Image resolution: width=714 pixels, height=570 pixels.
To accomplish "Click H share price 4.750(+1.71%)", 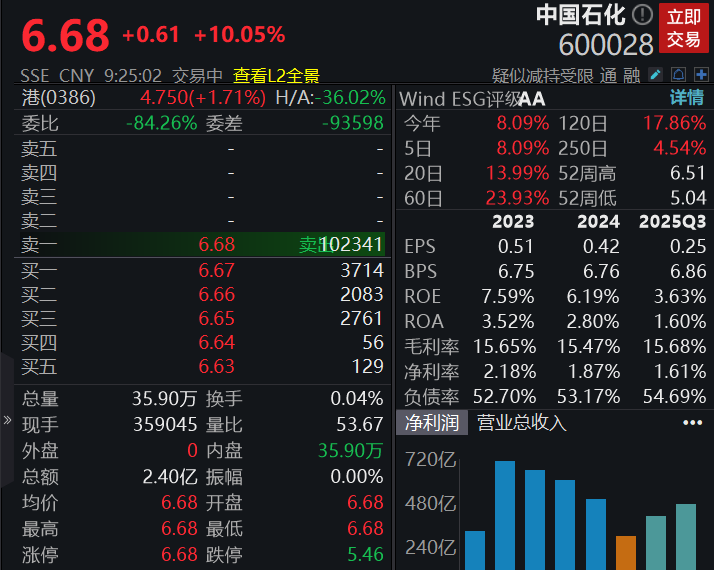I will 203,97.
